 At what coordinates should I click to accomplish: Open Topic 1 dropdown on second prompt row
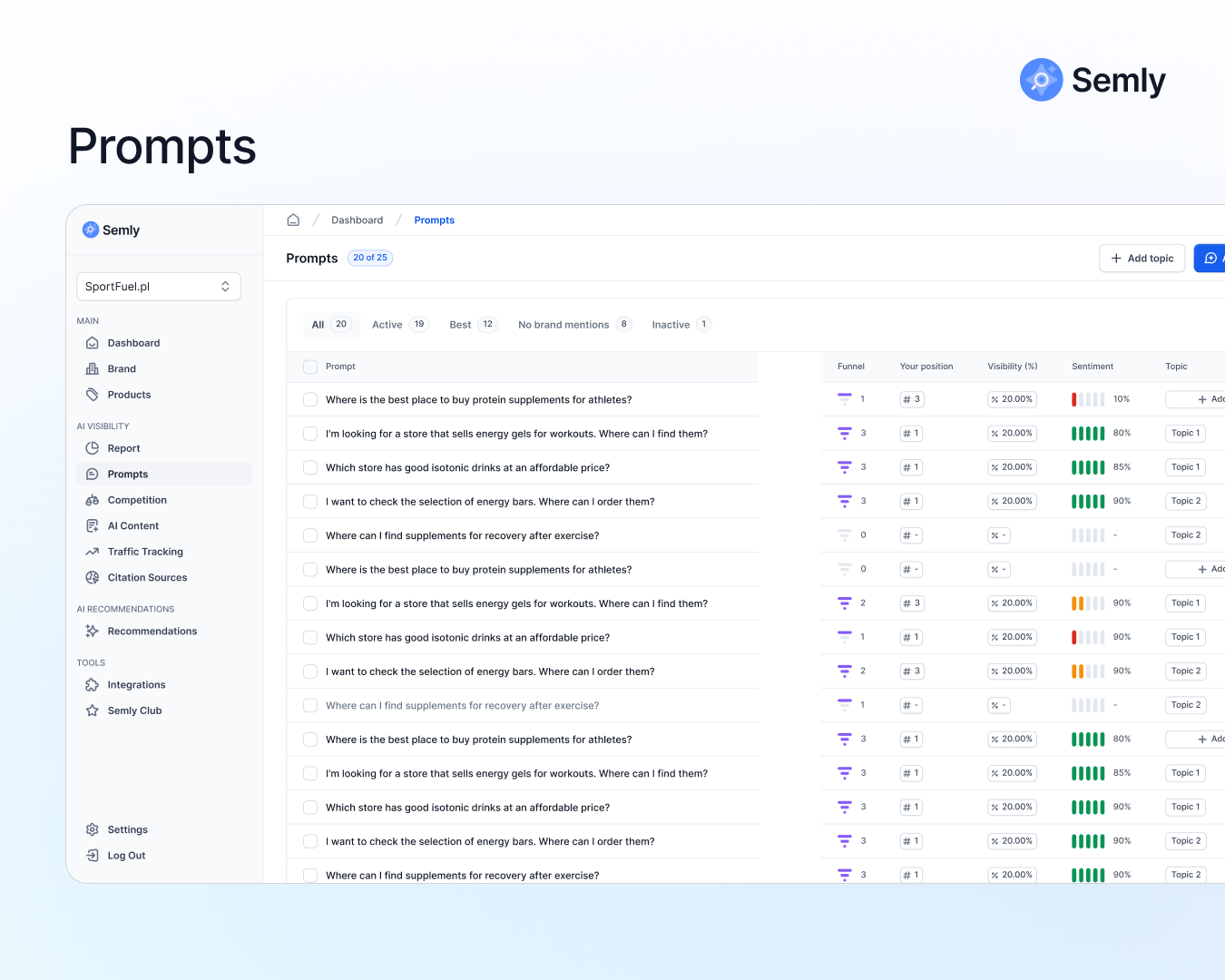pyautogui.click(x=1185, y=434)
